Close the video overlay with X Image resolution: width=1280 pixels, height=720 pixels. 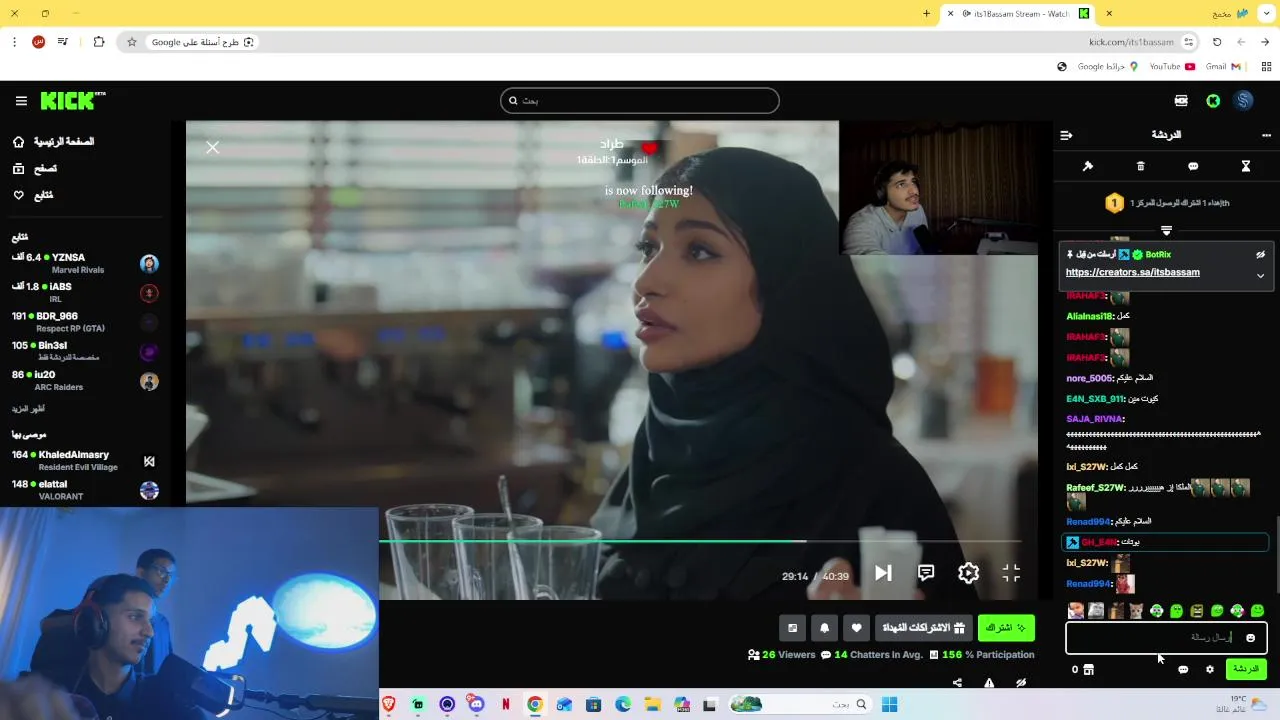212,148
